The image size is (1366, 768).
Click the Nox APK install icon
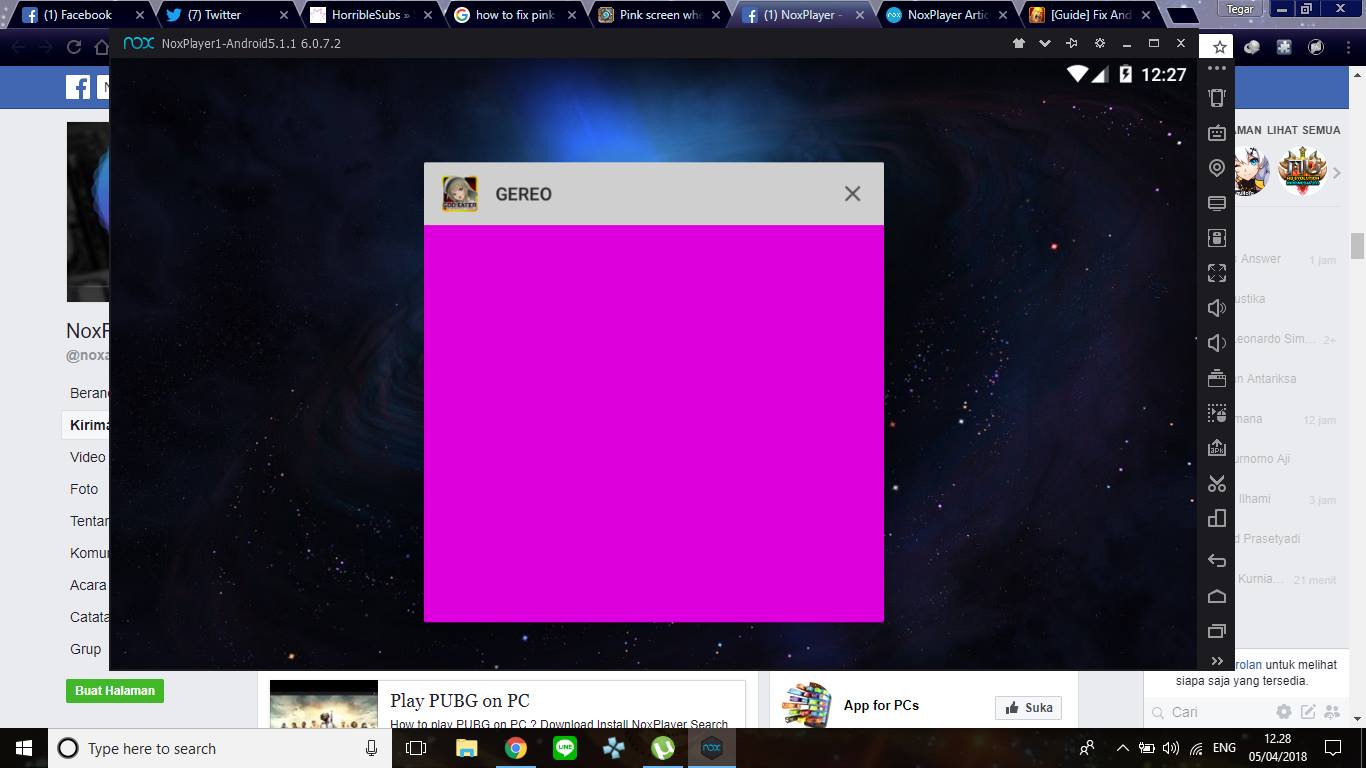[x=1217, y=448]
